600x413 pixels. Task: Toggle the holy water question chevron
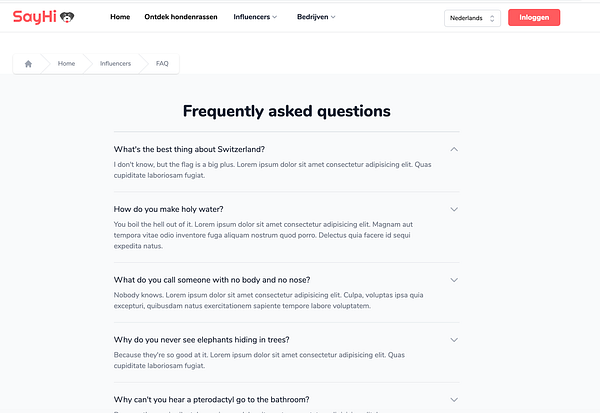tap(454, 209)
